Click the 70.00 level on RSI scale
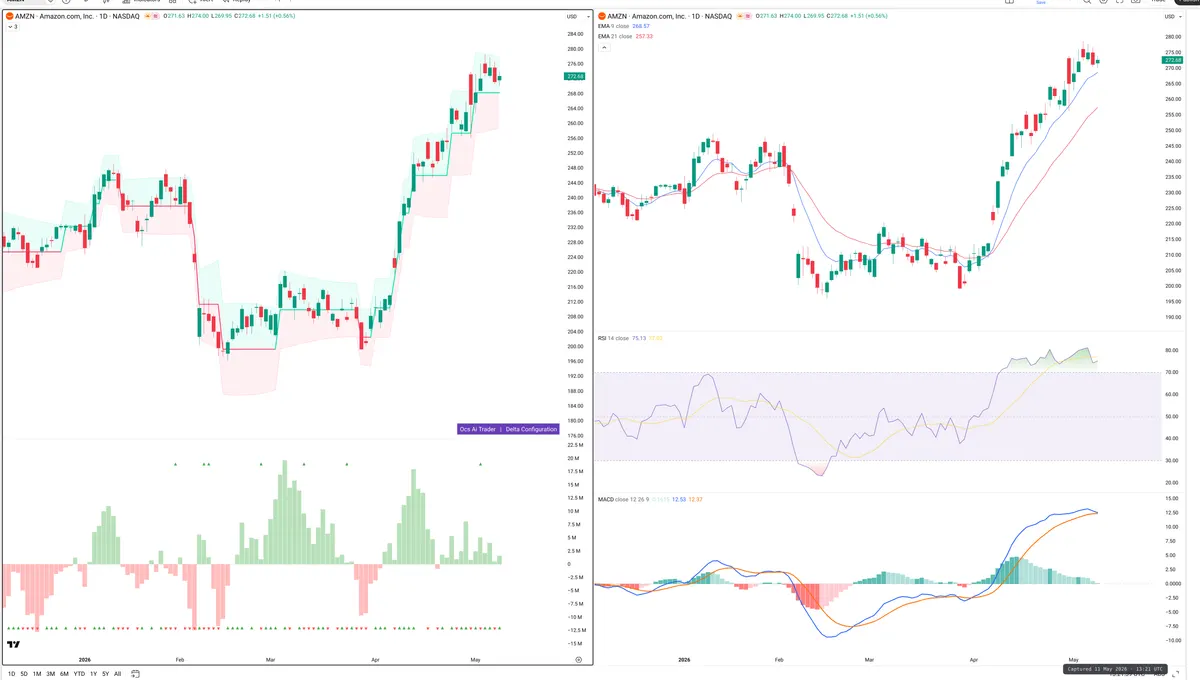Image resolution: width=1200 pixels, height=680 pixels. [1172, 373]
